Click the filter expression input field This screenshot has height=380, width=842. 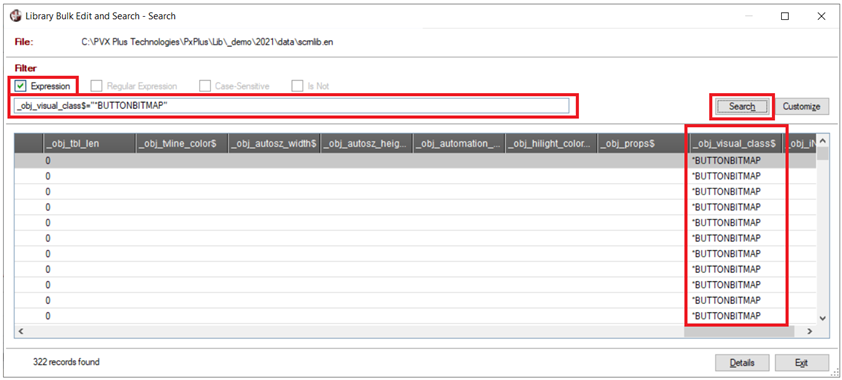click(292, 106)
